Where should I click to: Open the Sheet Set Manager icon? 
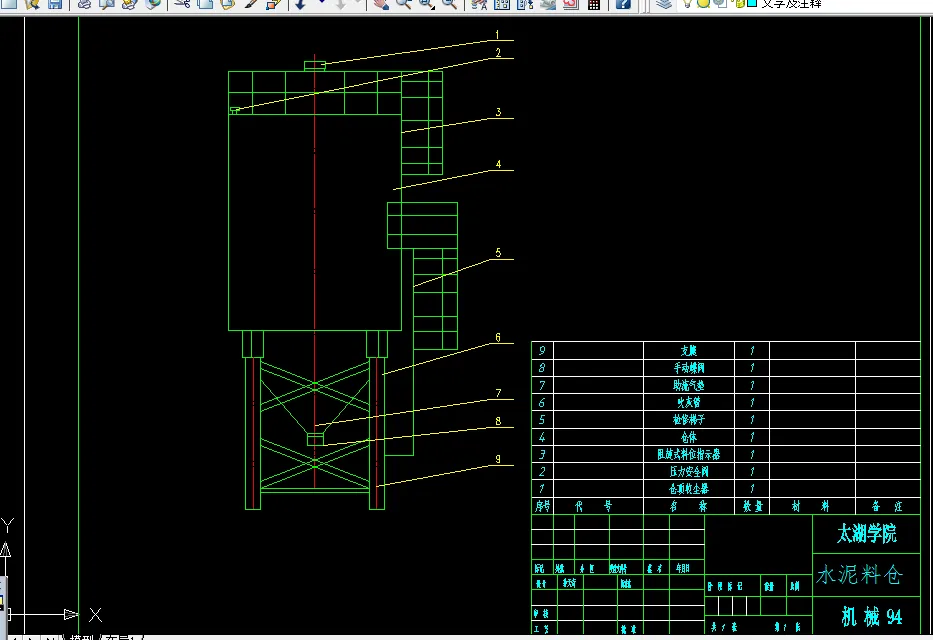point(547,4)
